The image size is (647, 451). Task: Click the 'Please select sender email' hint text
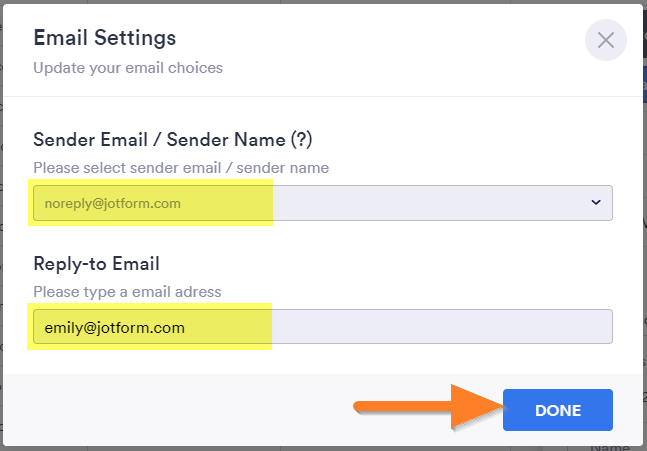click(x=181, y=168)
